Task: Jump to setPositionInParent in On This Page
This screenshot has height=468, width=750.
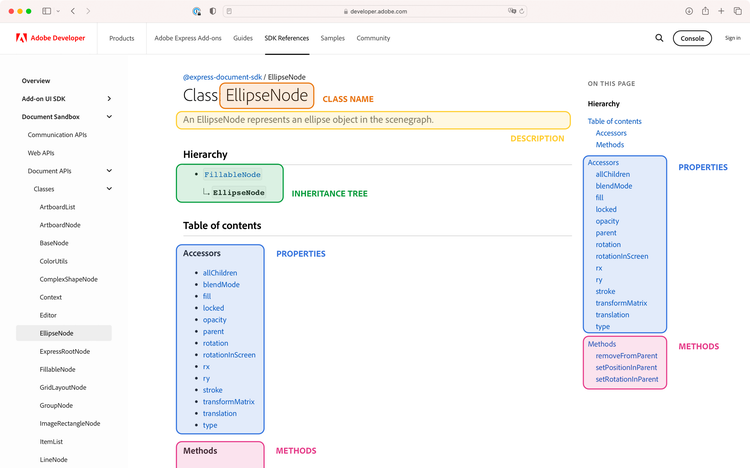Action: 626,367
